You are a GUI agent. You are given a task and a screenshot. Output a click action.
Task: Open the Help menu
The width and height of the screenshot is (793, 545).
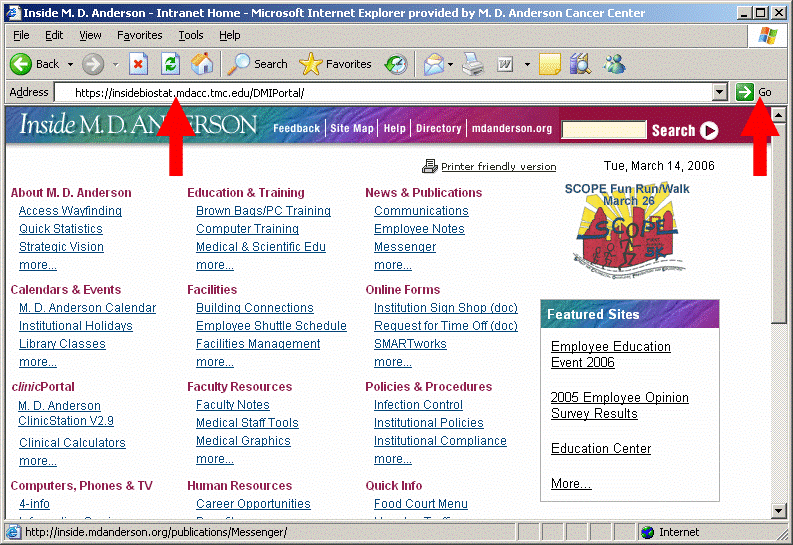click(x=230, y=35)
